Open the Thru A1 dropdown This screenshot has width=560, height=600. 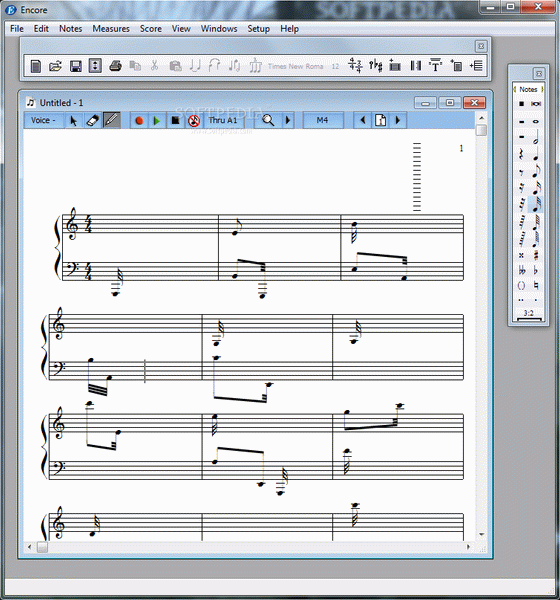223,121
